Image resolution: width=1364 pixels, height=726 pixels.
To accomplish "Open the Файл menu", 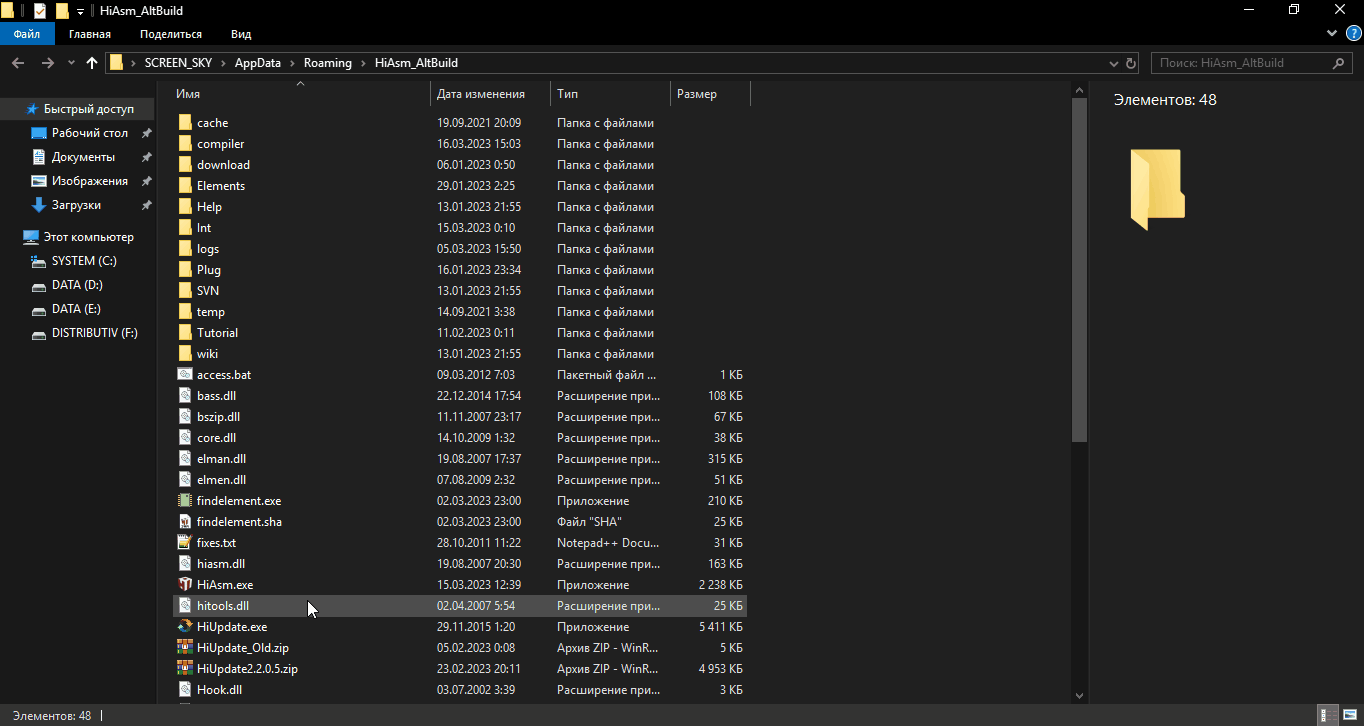I will 27,33.
